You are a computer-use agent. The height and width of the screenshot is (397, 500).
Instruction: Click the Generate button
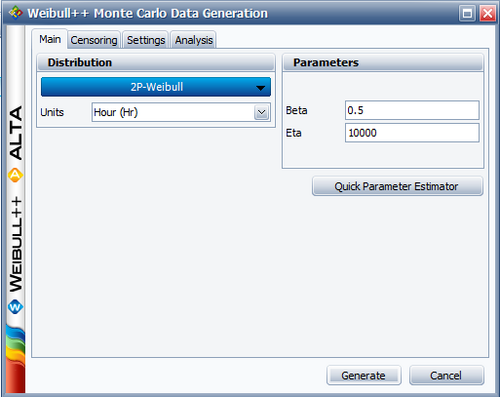point(364,376)
